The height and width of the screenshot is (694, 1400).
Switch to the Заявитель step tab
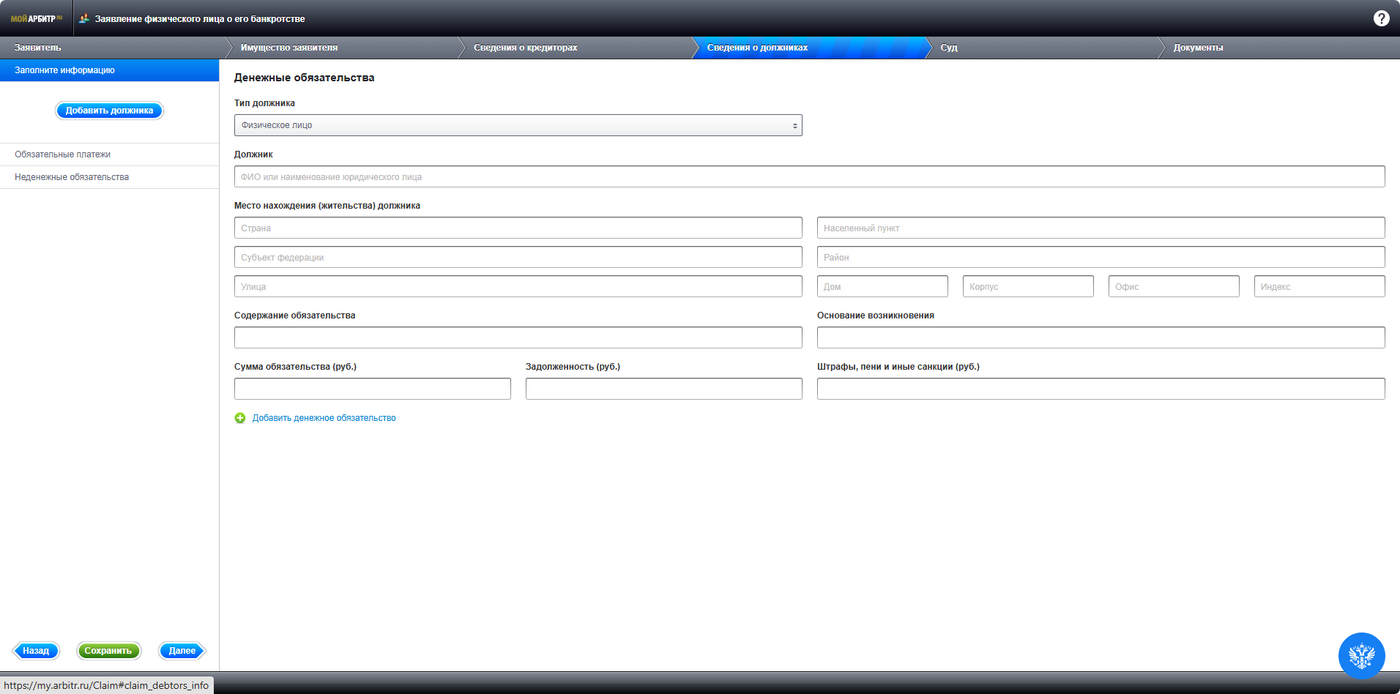click(x=110, y=48)
